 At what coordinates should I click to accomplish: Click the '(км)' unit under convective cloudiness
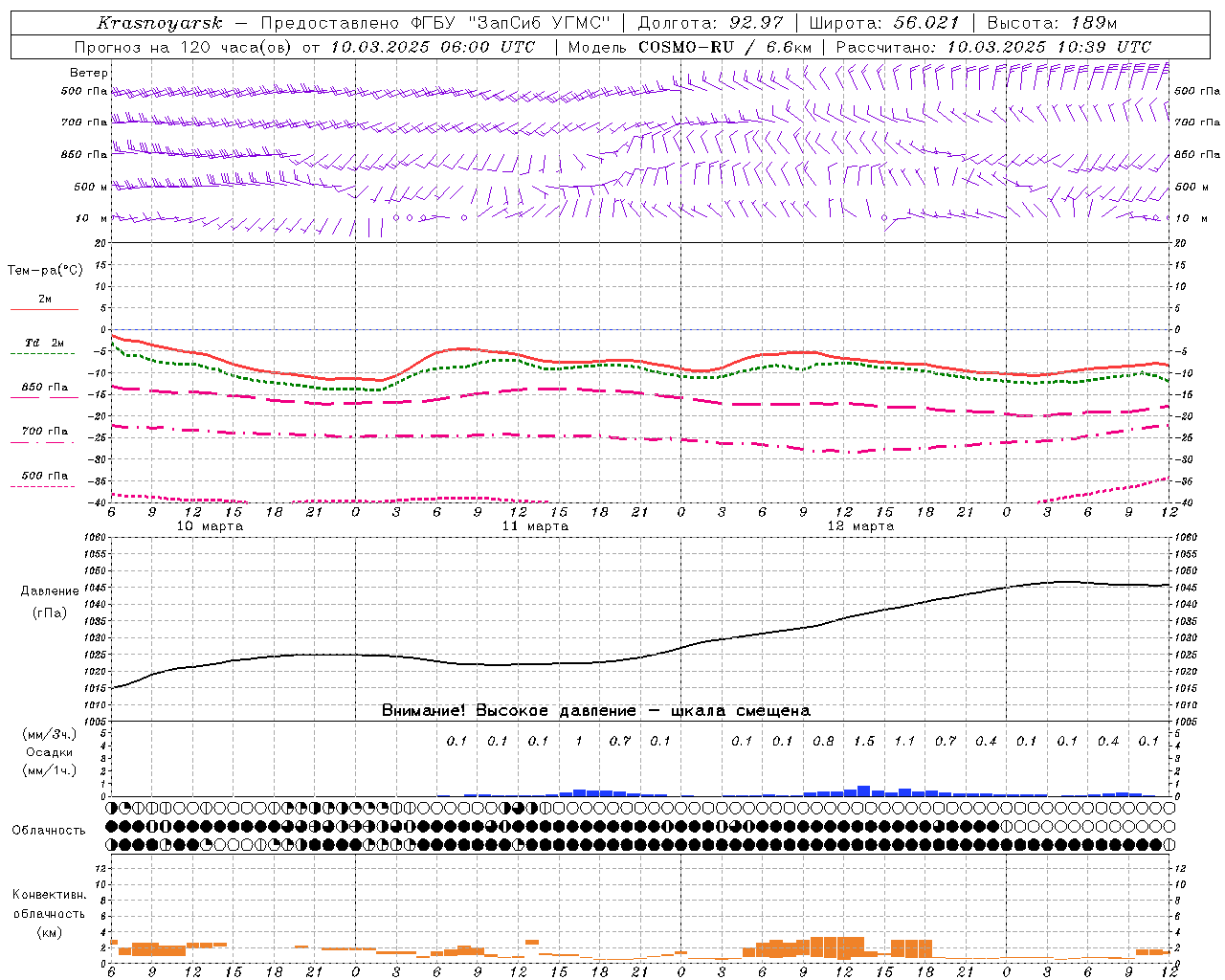pyautogui.click(x=50, y=932)
